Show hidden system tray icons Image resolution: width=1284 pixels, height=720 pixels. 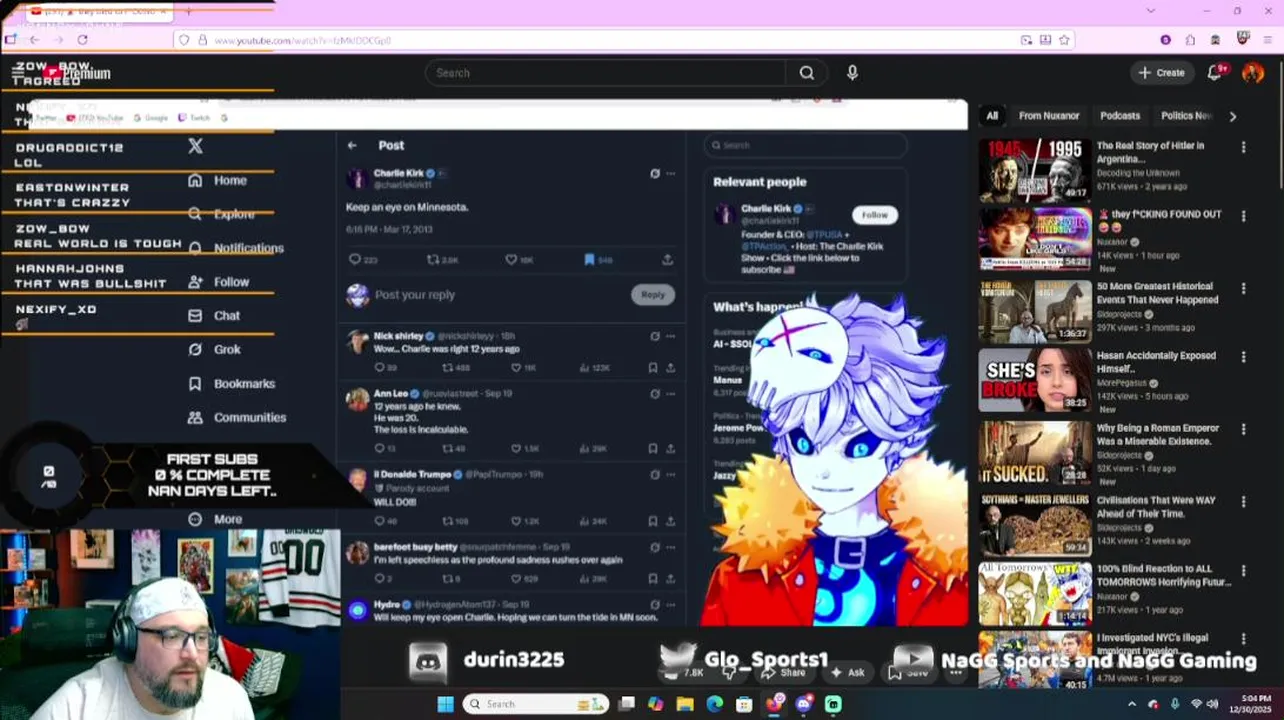coord(1132,704)
